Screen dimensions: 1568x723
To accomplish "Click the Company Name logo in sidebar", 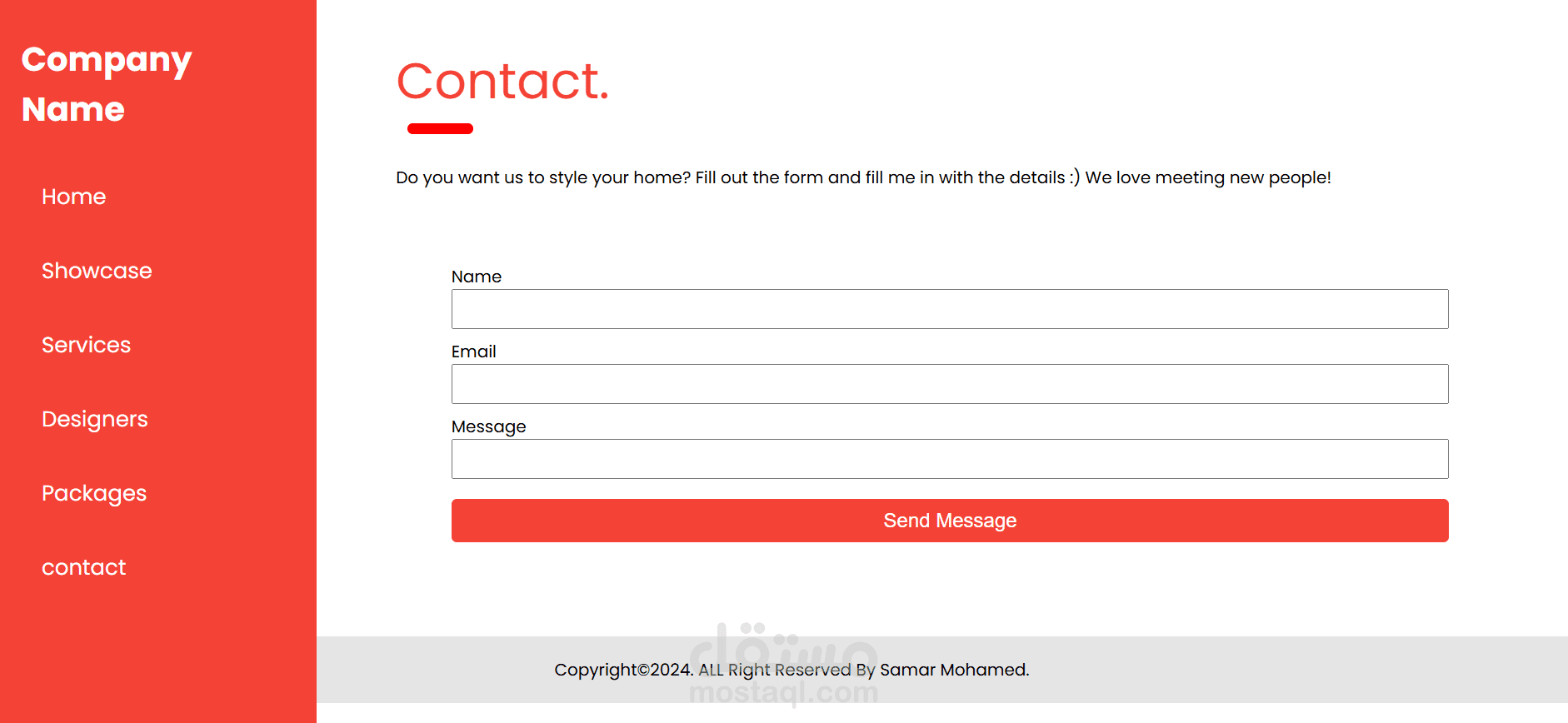I will (107, 84).
